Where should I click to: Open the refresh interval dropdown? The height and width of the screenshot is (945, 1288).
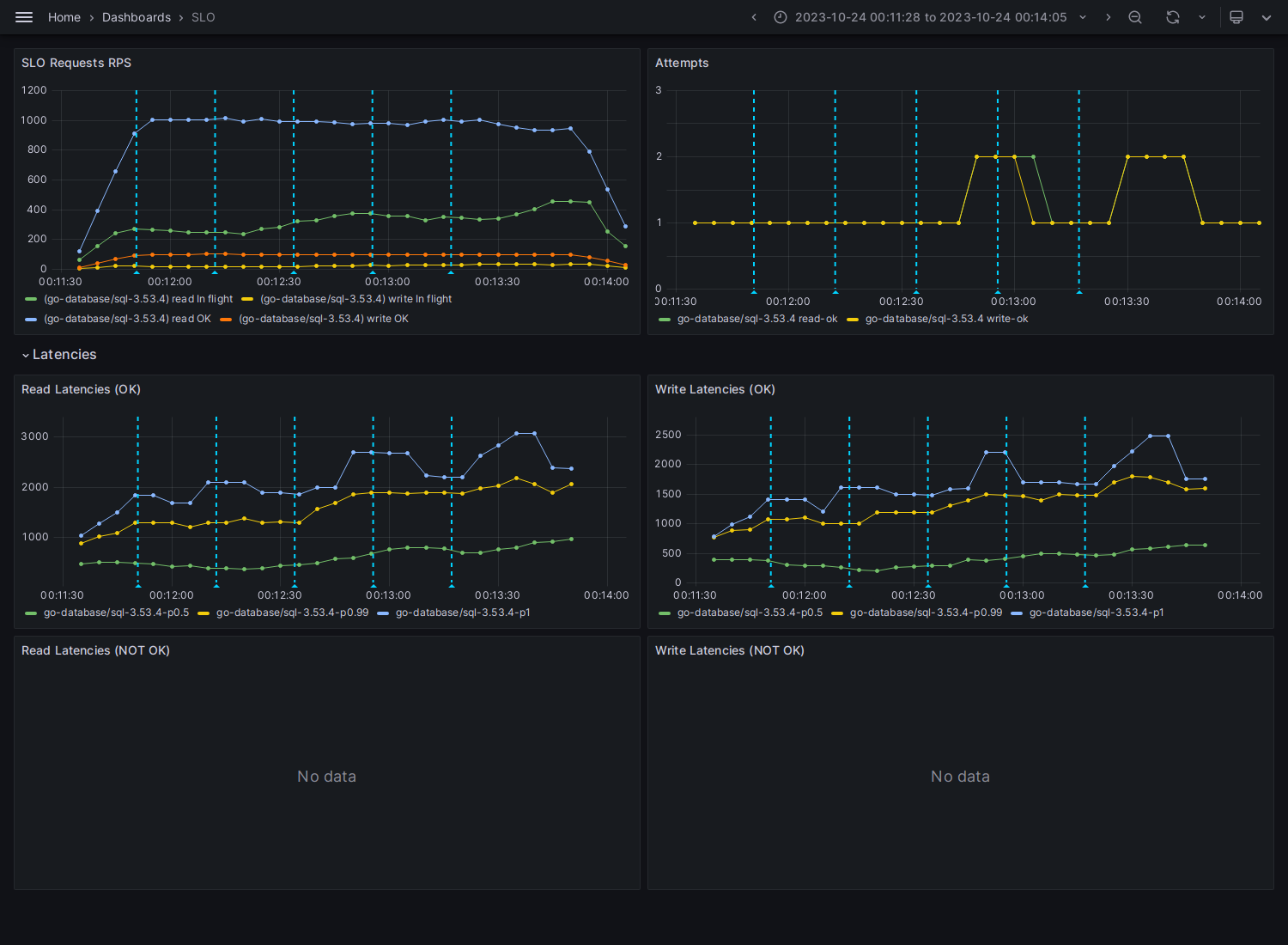pos(1202,17)
